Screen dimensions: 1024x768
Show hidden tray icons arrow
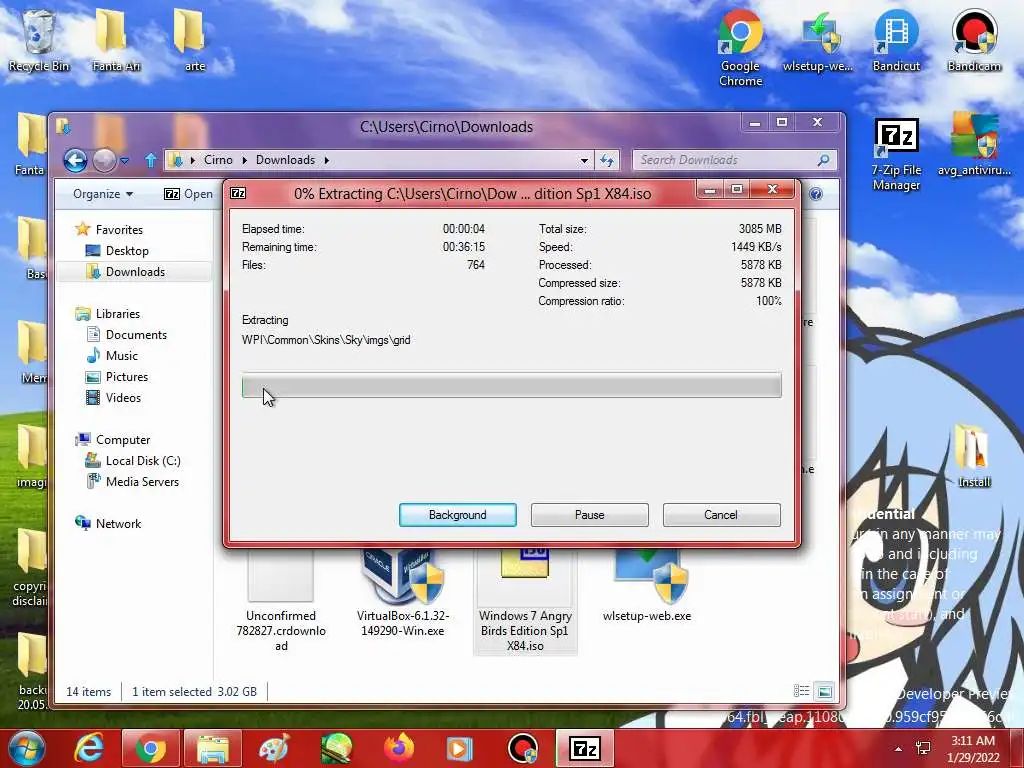tap(899, 748)
